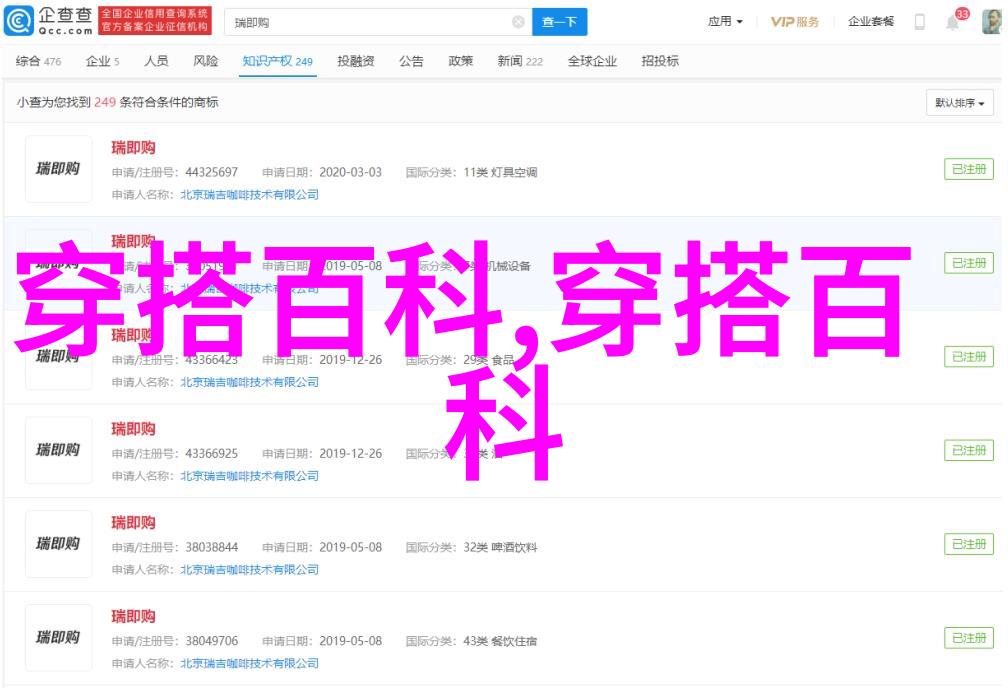Open the 企业套餐 link

[x=870, y=22]
